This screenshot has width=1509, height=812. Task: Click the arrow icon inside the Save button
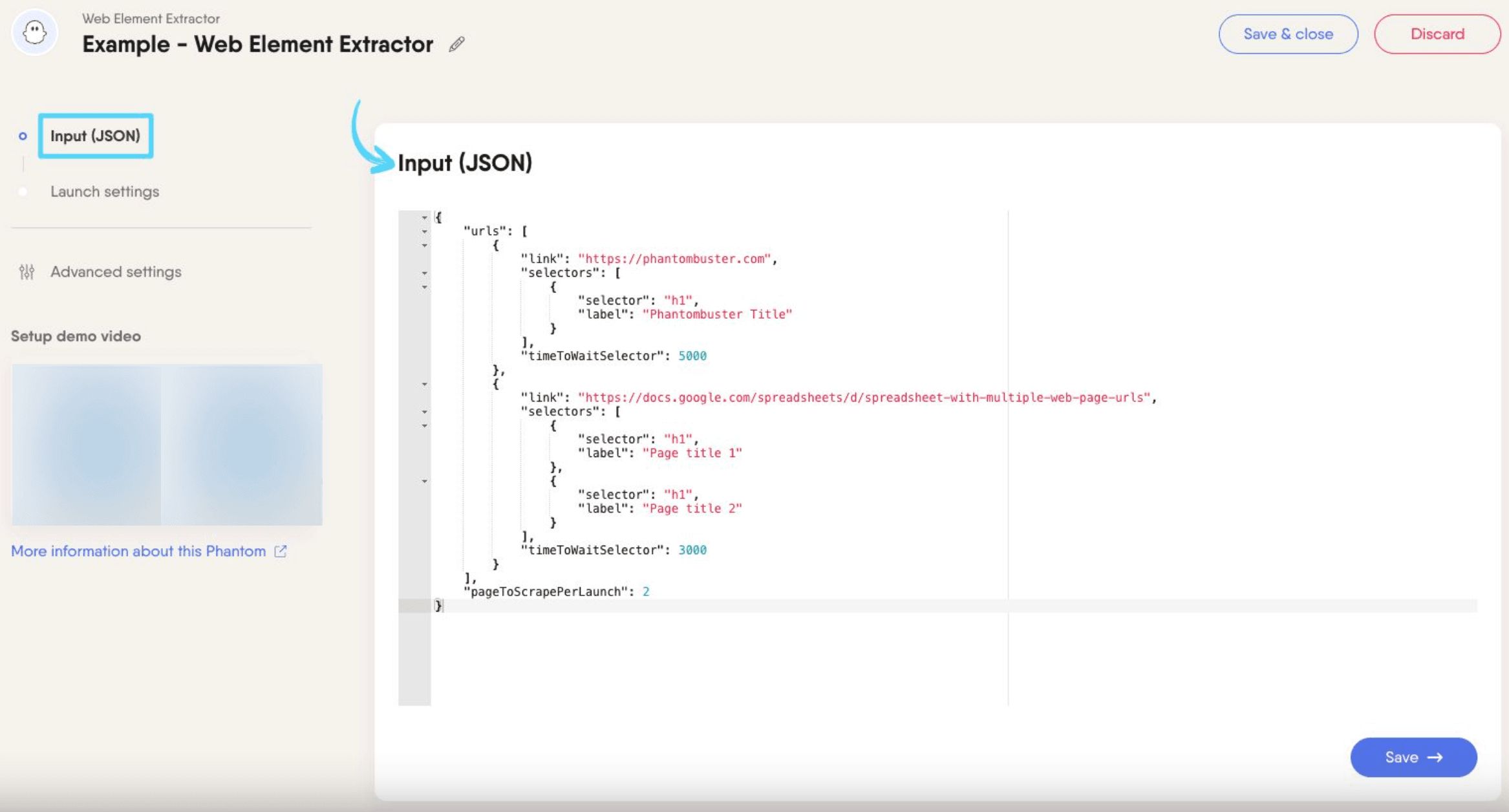[x=1435, y=757]
